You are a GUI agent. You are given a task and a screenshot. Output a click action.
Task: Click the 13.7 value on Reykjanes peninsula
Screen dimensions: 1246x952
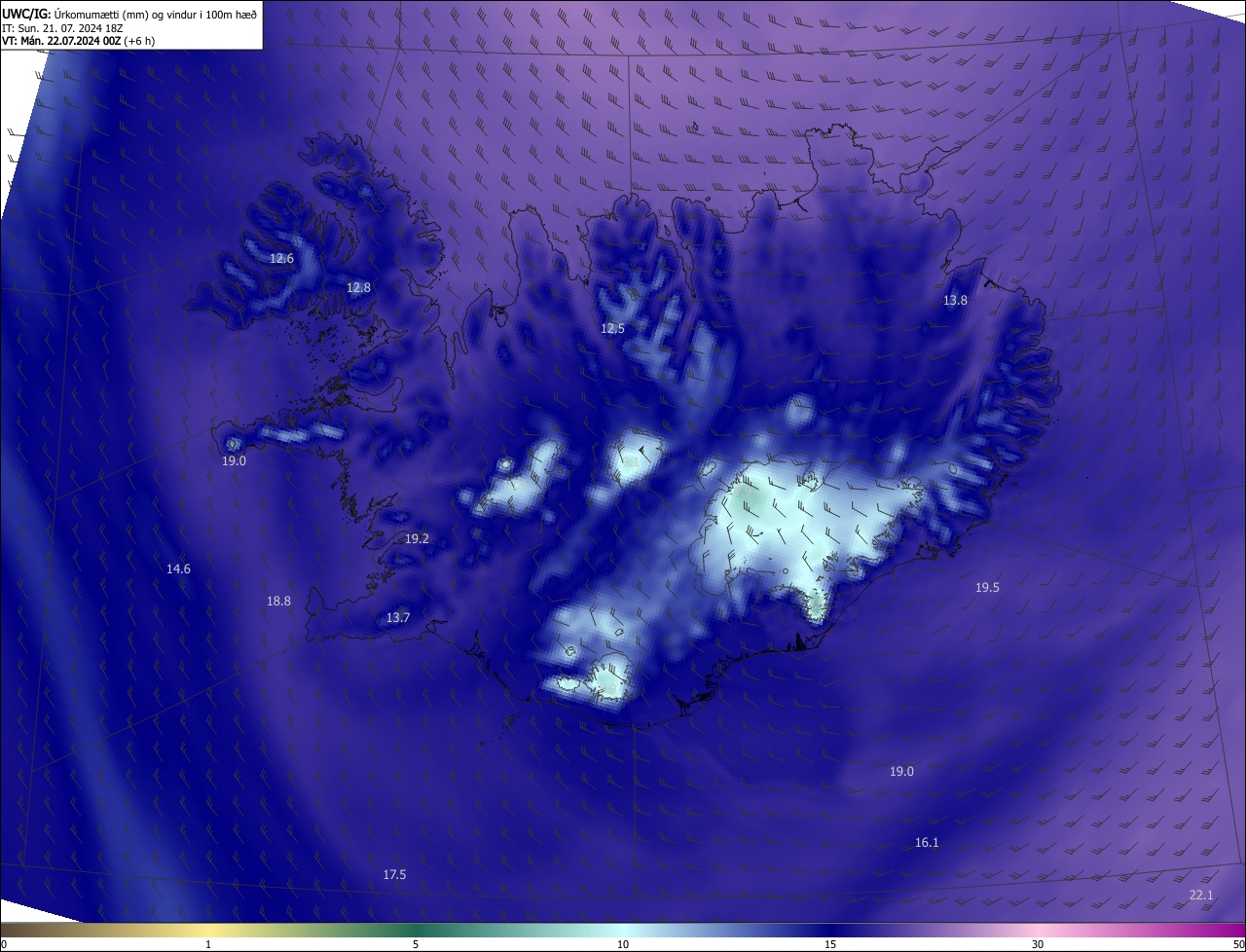[x=398, y=618]
